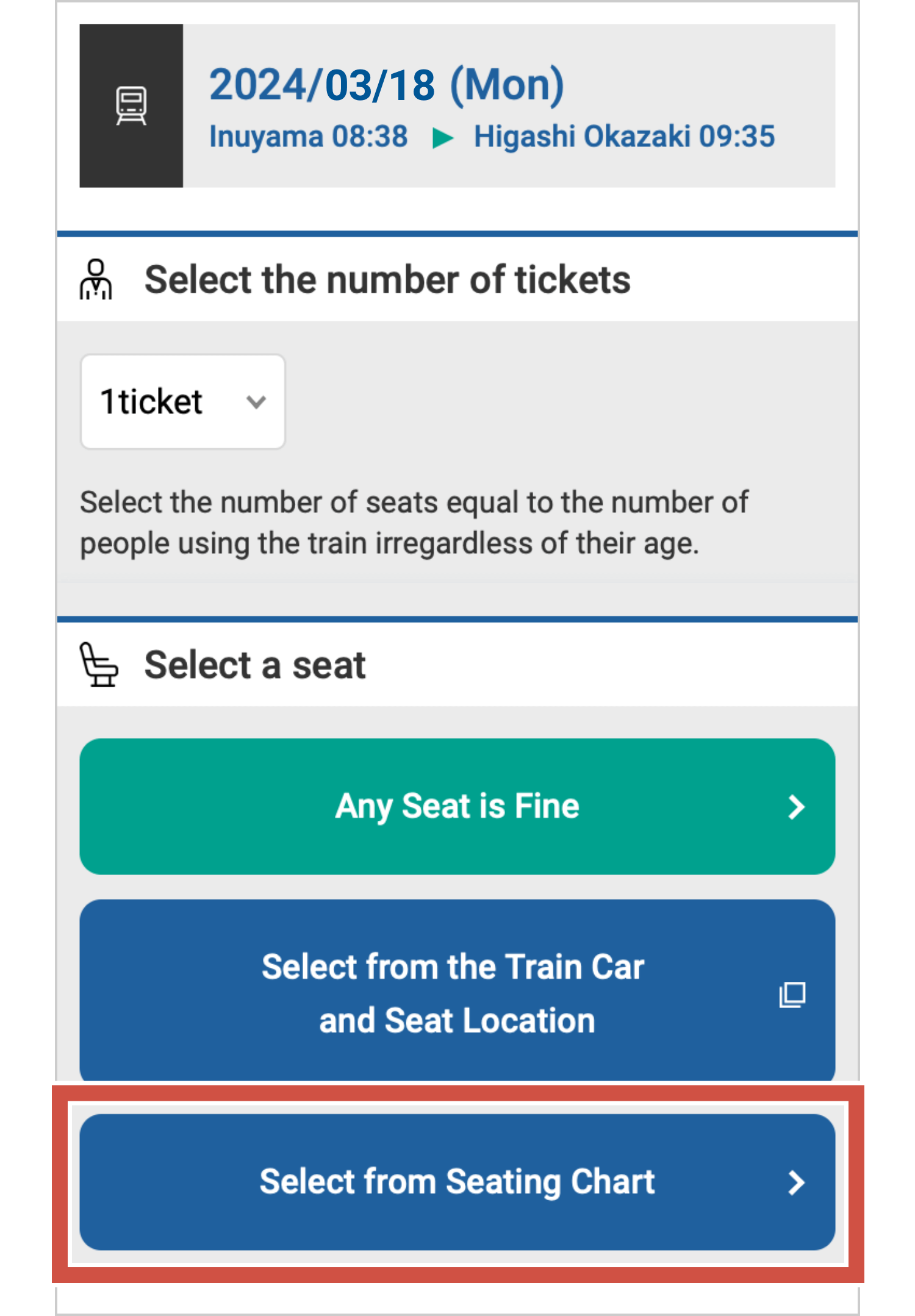915x1316 pixels.
Task: Open Select from the Train Car and Seat Location
Action: 453,993
